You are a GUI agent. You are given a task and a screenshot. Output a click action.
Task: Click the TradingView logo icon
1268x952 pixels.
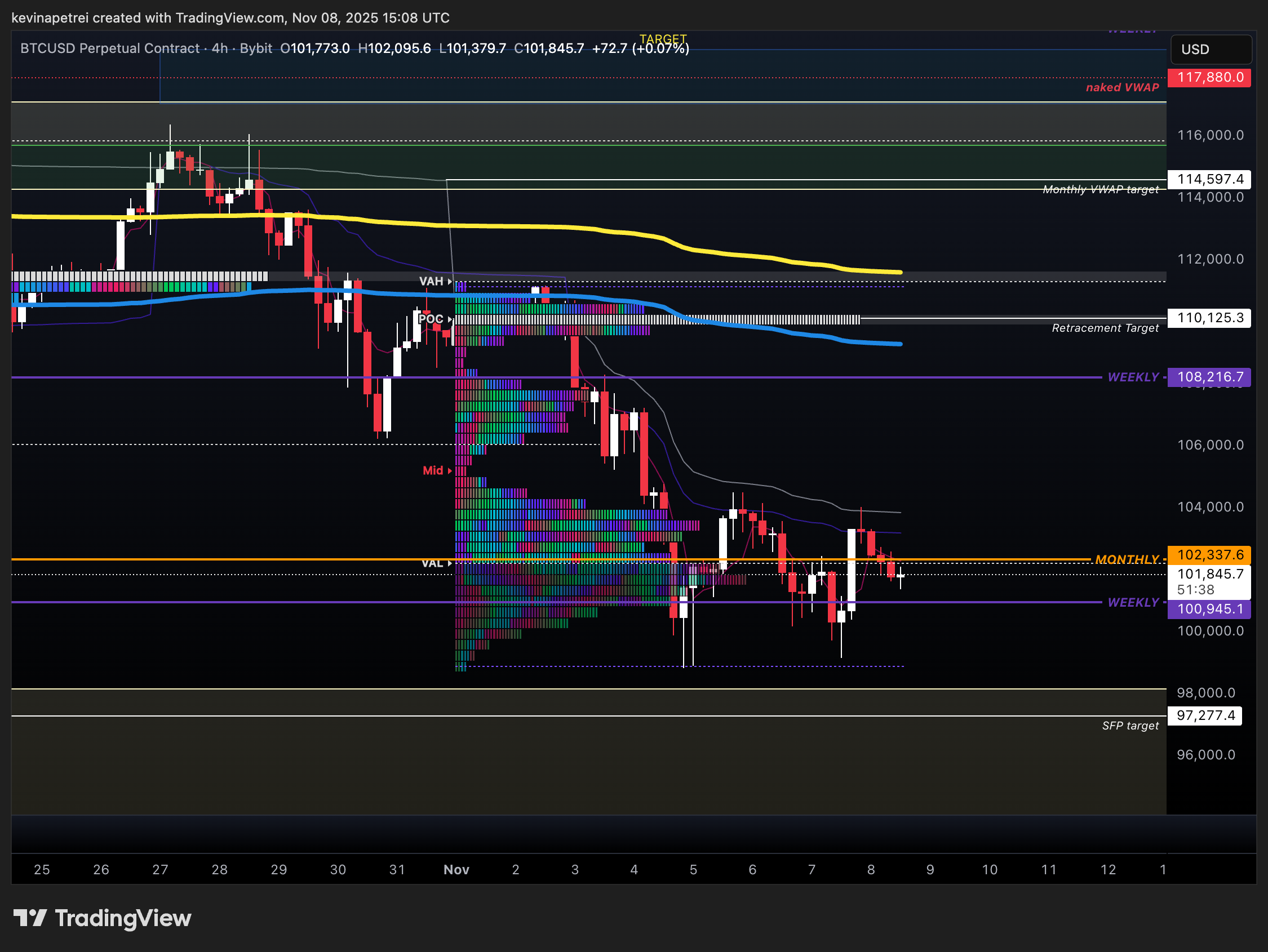tap(30, 918)
